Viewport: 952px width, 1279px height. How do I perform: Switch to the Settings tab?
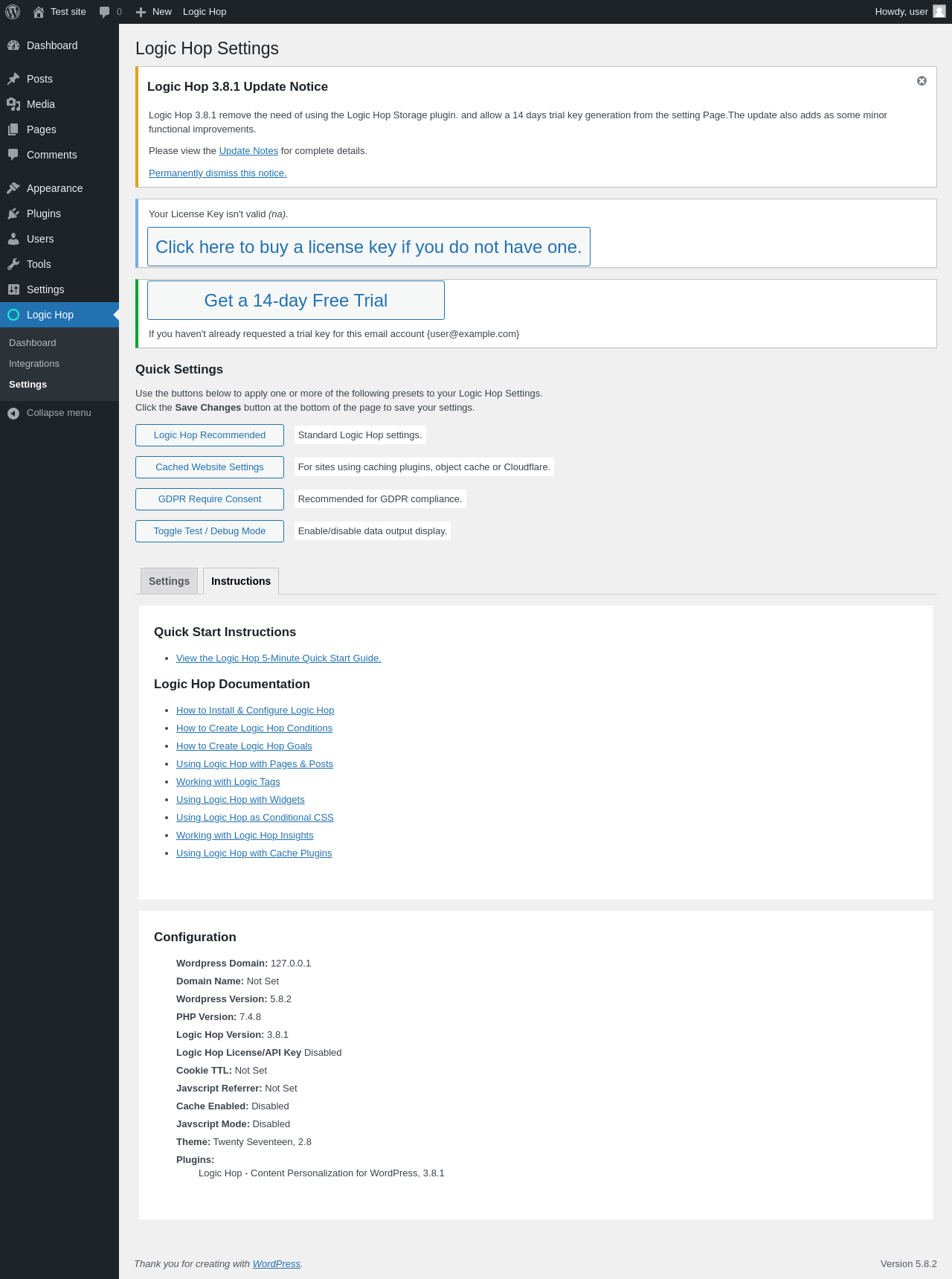169,581
